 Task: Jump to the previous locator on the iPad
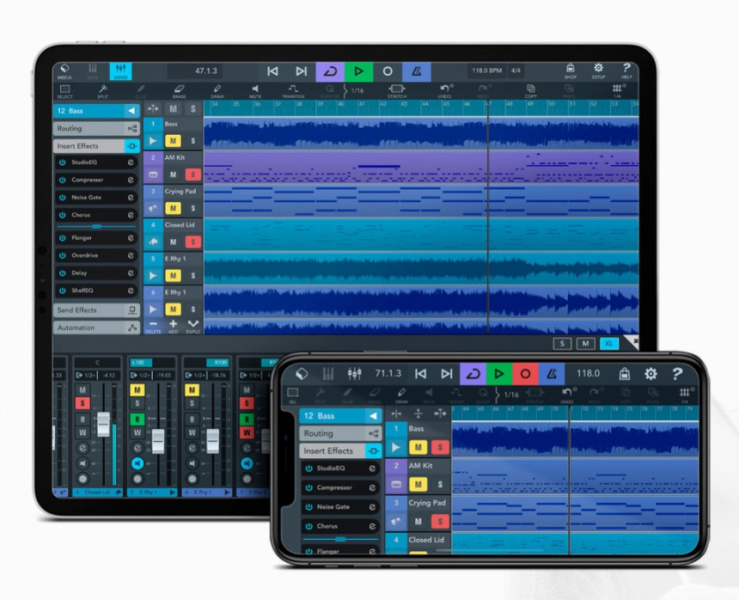click(x=273, y=72)
